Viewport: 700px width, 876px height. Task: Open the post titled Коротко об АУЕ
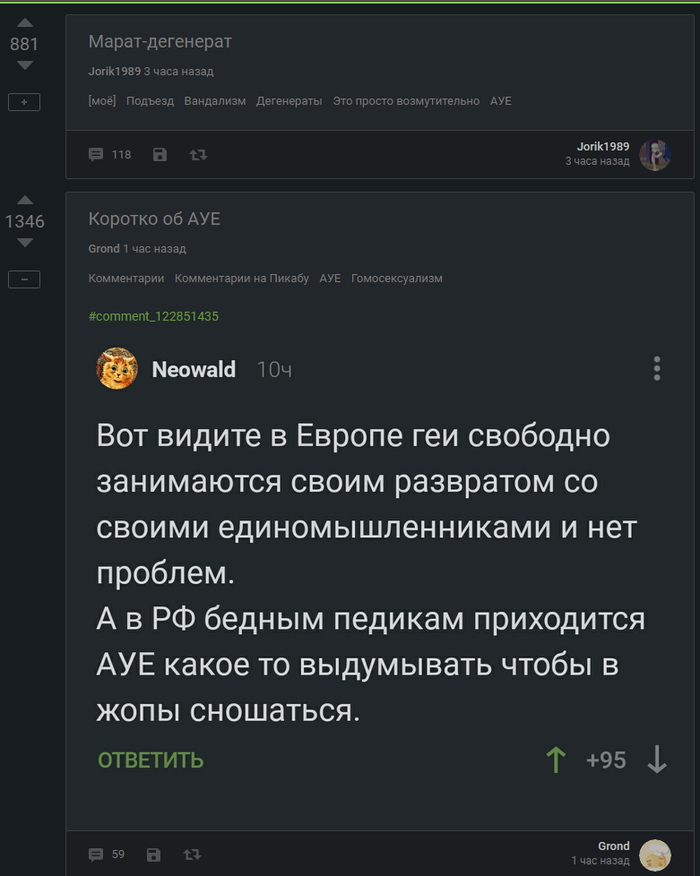(154, 219)
